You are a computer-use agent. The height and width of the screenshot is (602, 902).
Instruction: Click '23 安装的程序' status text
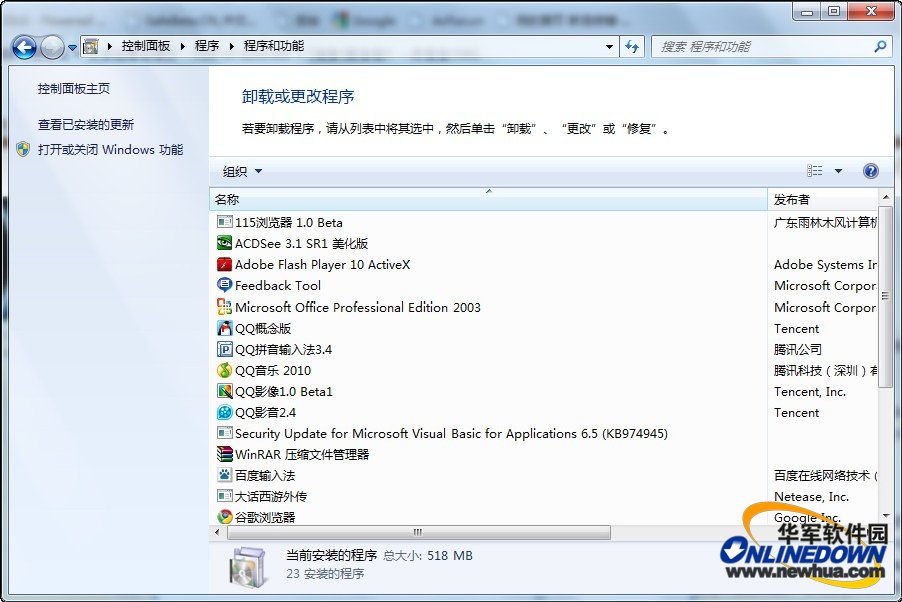click(325, 574)
